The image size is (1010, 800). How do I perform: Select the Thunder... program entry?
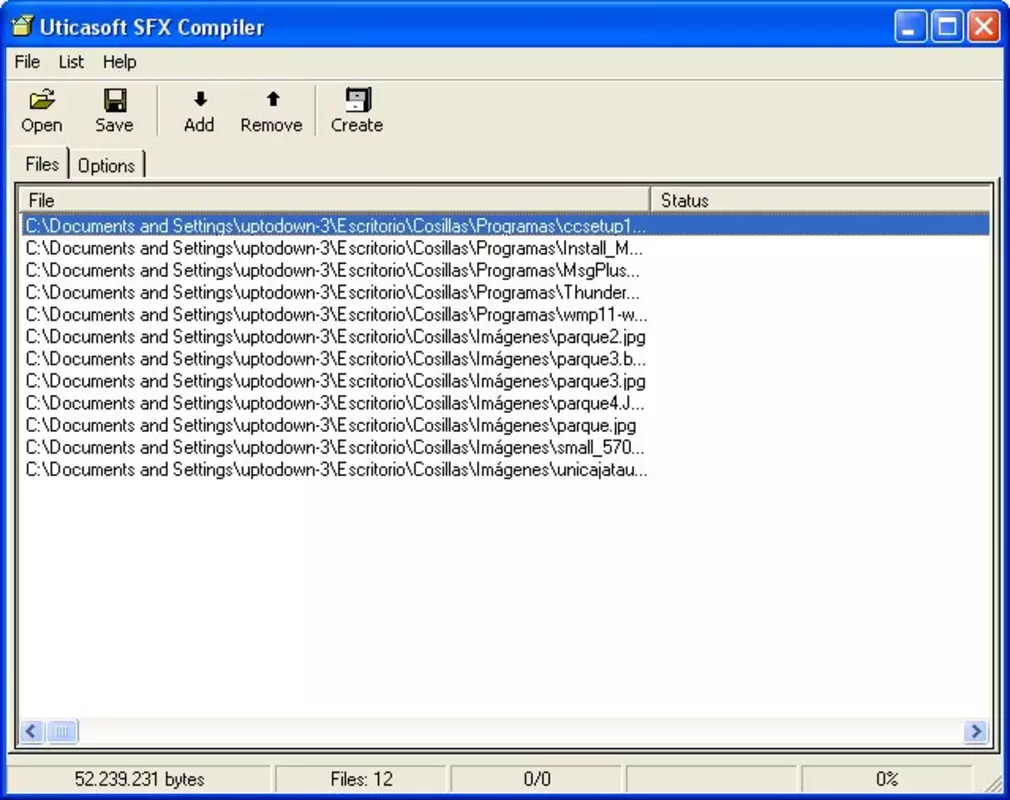[x=332, y=292]
